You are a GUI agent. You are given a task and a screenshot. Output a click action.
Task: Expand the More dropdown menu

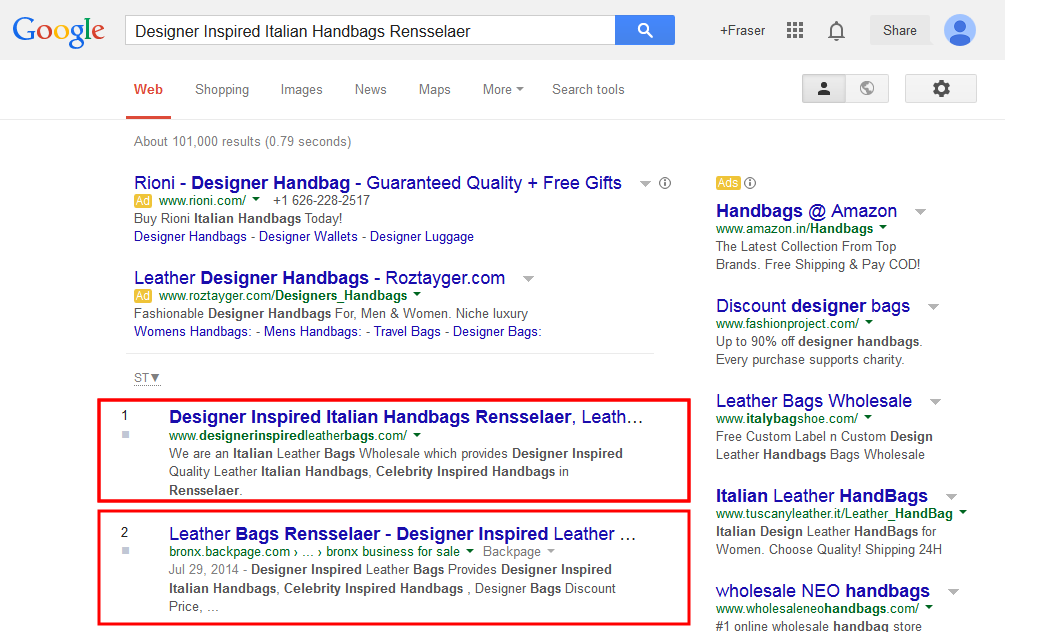503,90
